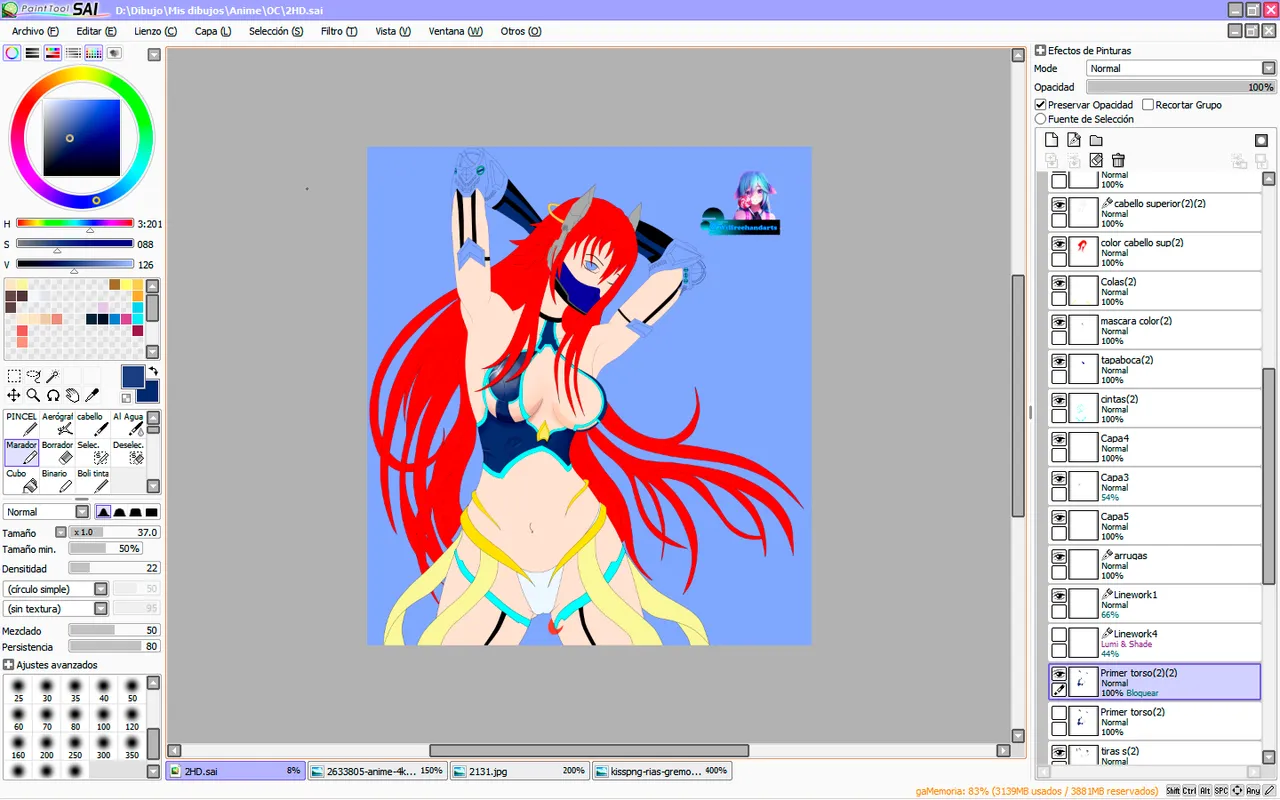Screen dimensions: 1280x800
Task: Select the cabello brush tool
Action: (93, 423)
